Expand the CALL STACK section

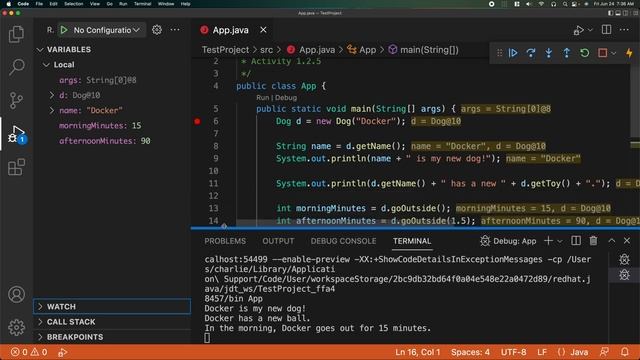(x=112, y=322)
